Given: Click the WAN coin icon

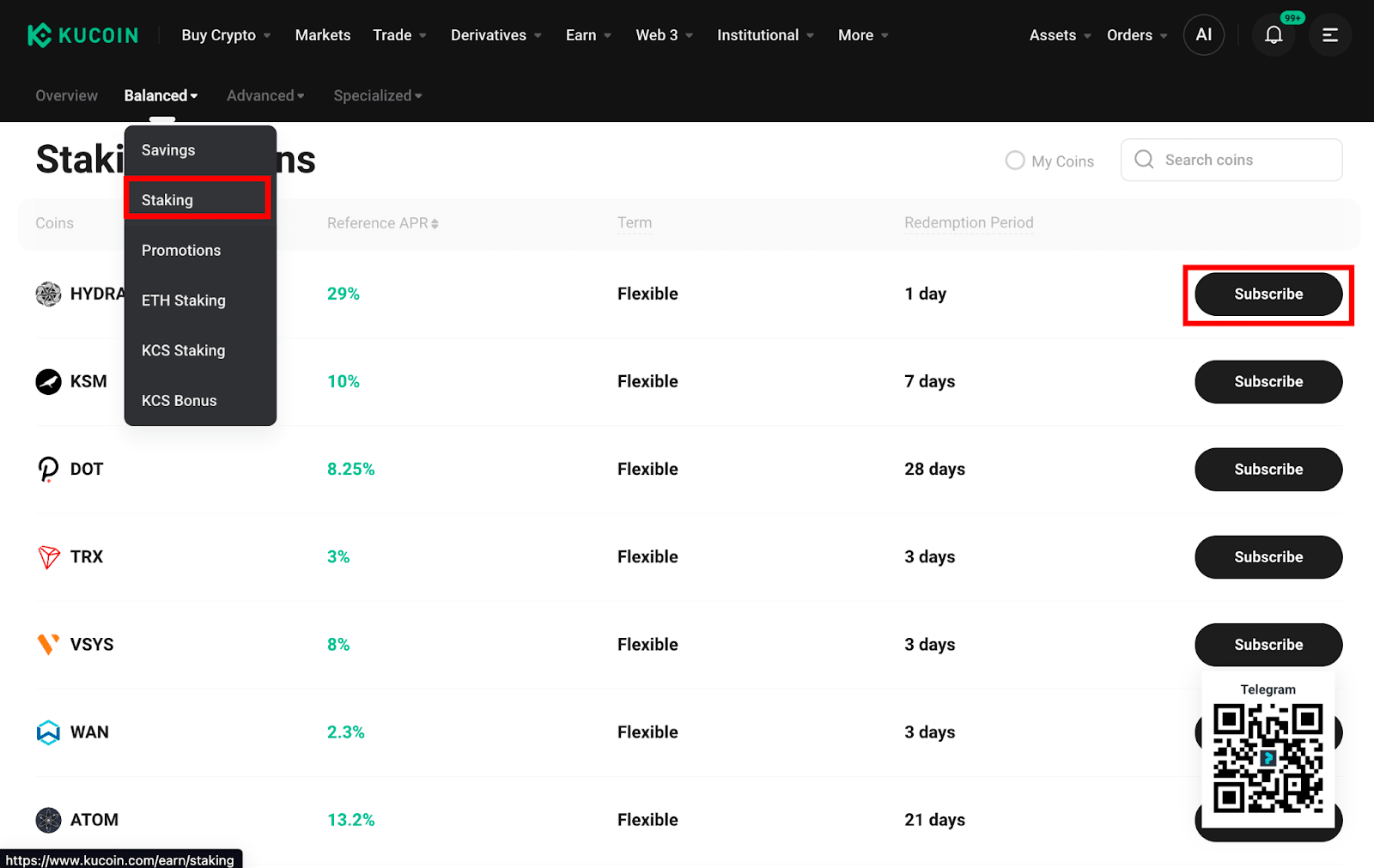Looking at the screenshot, I should tap(48, 732).
